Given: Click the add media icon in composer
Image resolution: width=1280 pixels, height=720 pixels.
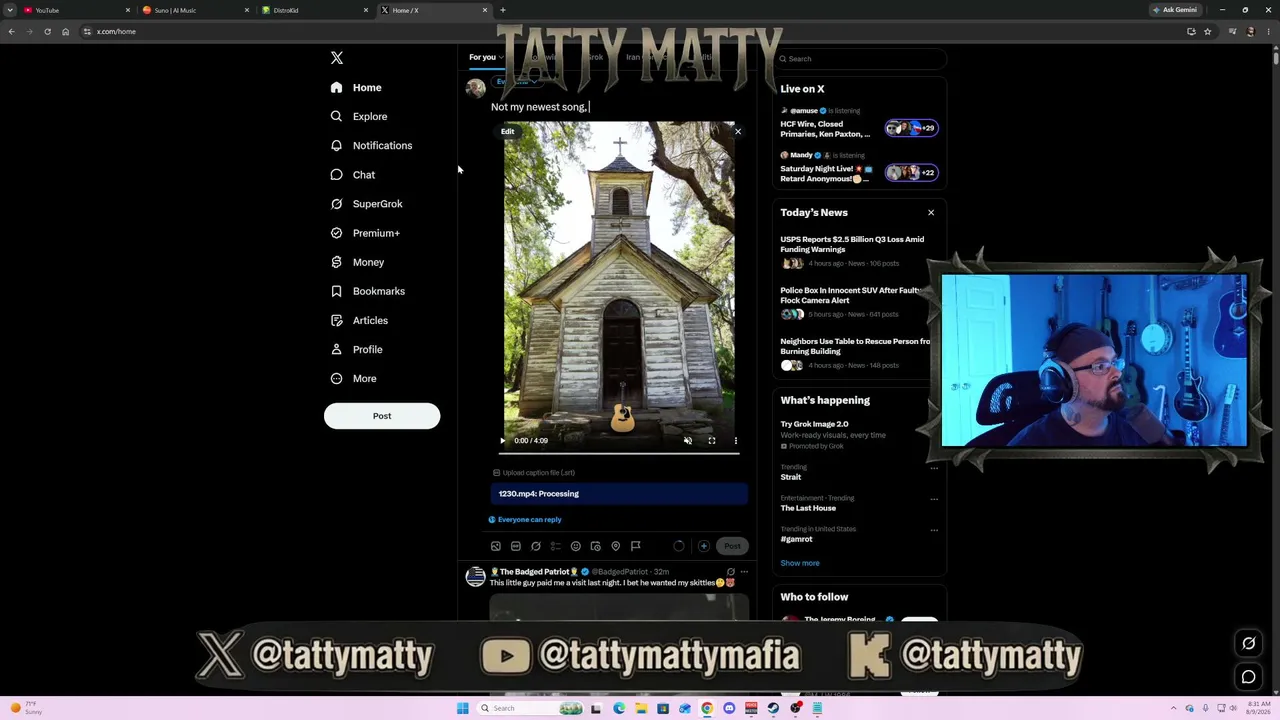Looking at the screenshot, I should pyautogui.click(x=496, y=547).
